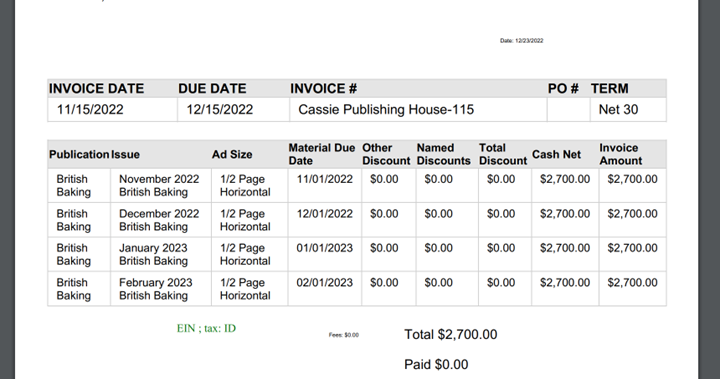The image size is (720, 379).
Task: Click material due date 12/01/2022
Action: pyautogui.click(x=325, y=214)
